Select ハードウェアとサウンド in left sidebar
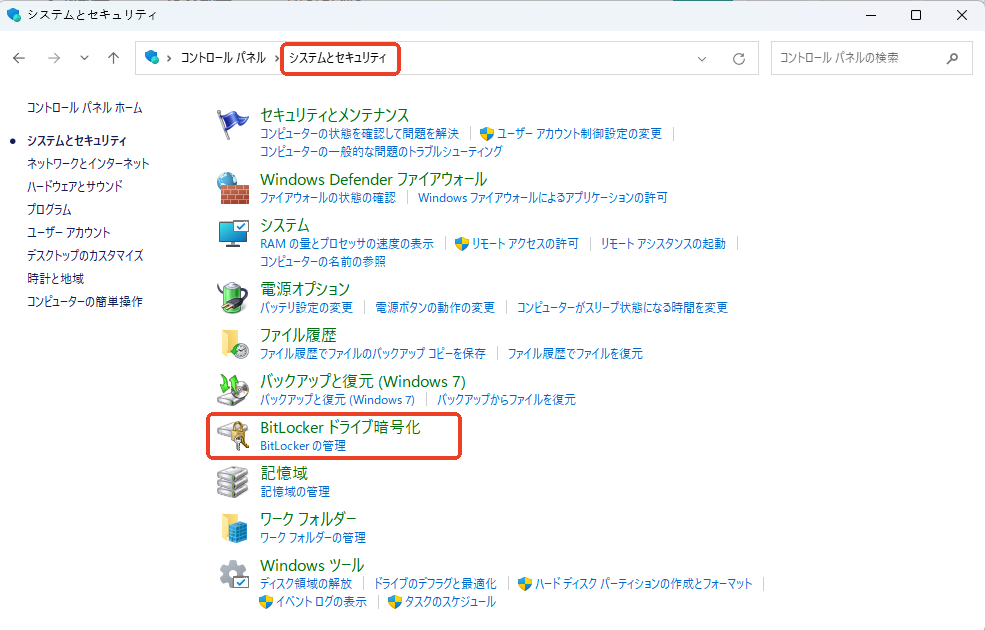This screenshot has height=630, width=985. pyautogui.click(x=75, y=186)
